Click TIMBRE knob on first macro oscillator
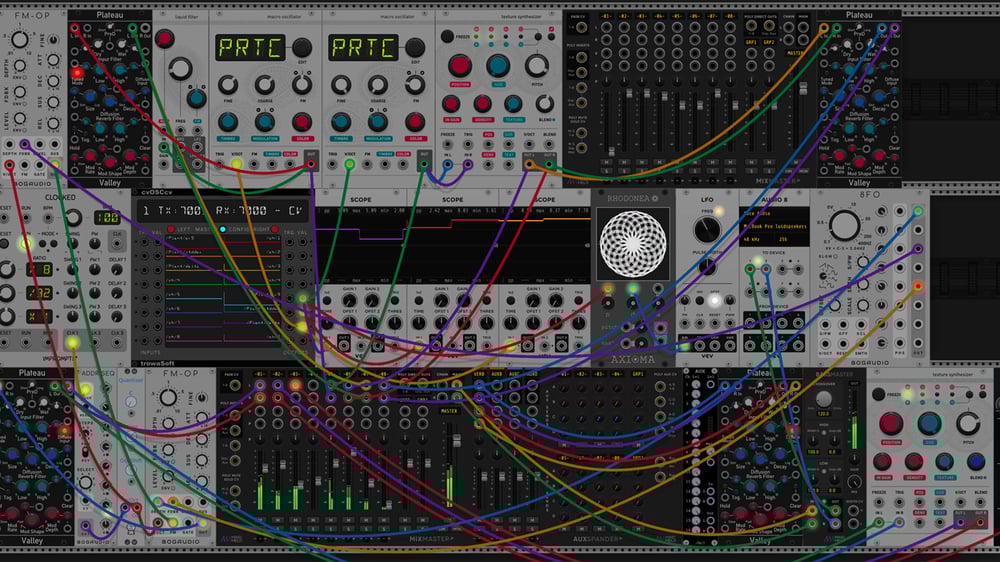 pyautogui.click(x=228, y=121)
